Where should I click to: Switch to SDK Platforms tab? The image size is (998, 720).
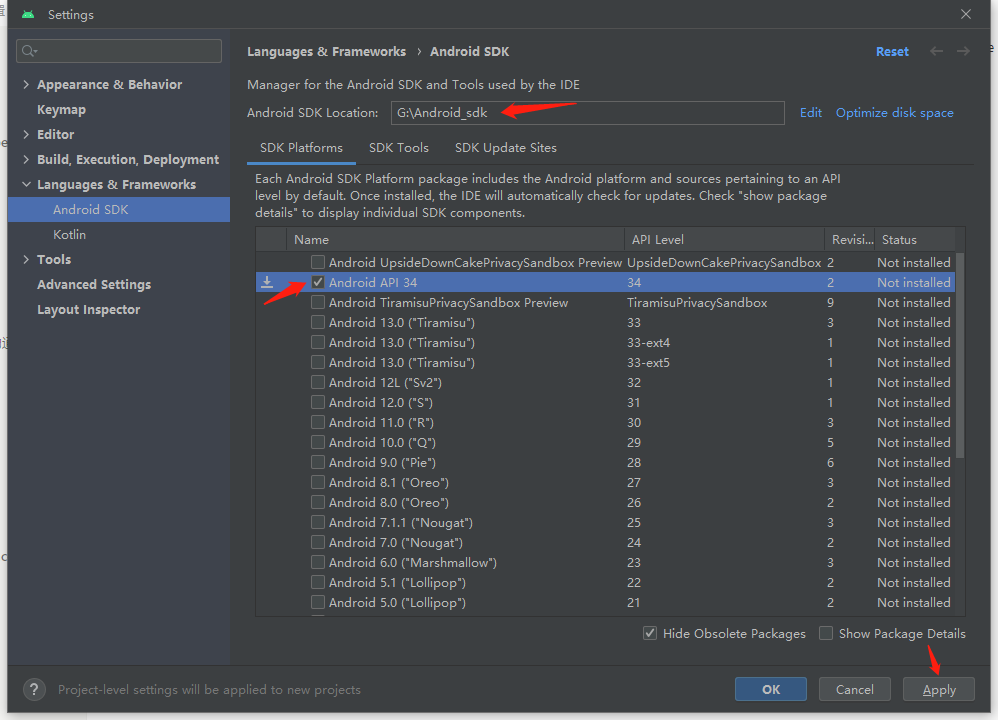[x=301, y=148]
